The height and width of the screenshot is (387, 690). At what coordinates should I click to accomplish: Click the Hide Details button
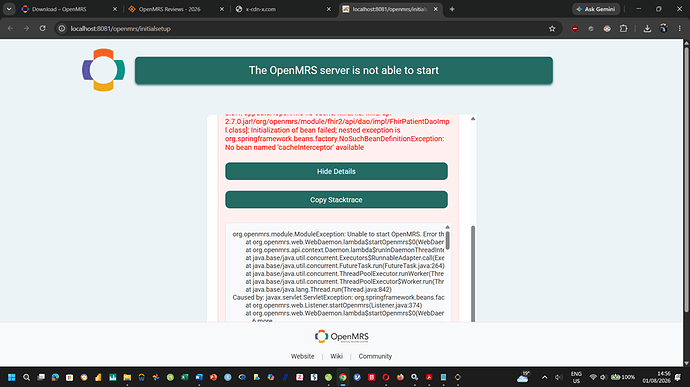point(336,171)
